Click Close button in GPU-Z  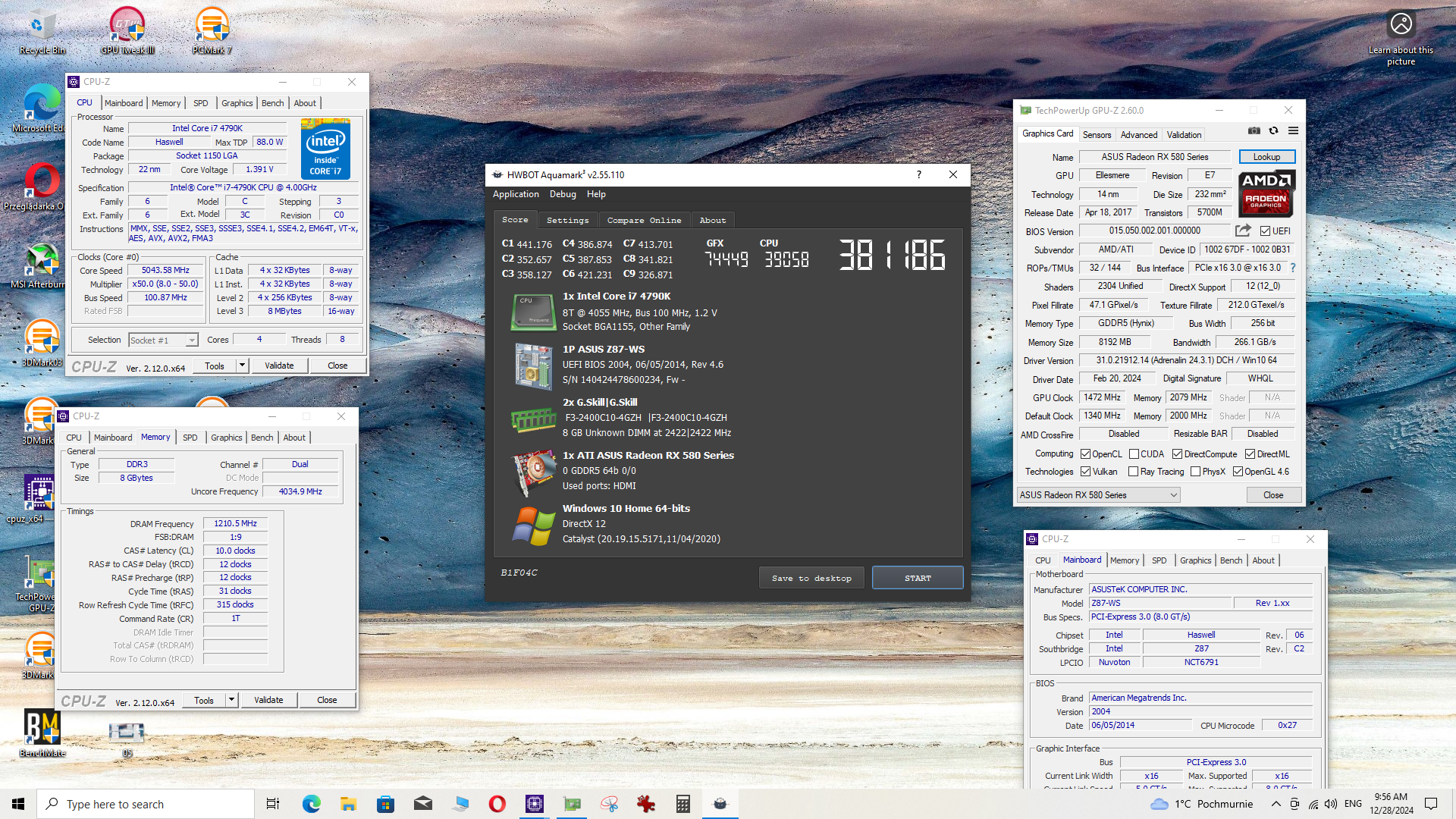pos(1273,495)
